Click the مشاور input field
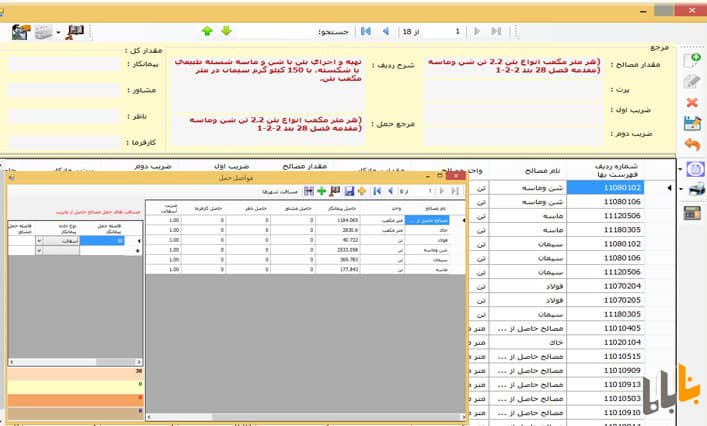 point(64,90)
